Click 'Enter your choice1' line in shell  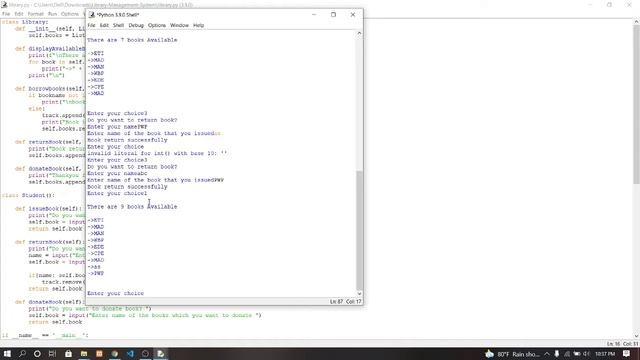coord(117,193)
